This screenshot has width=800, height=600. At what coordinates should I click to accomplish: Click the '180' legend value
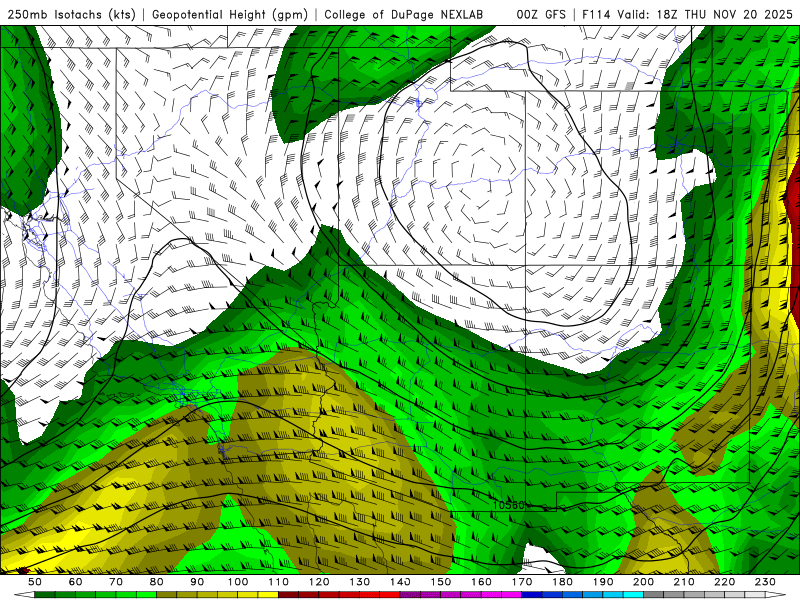pyautogui.click(x=562, y=582)
